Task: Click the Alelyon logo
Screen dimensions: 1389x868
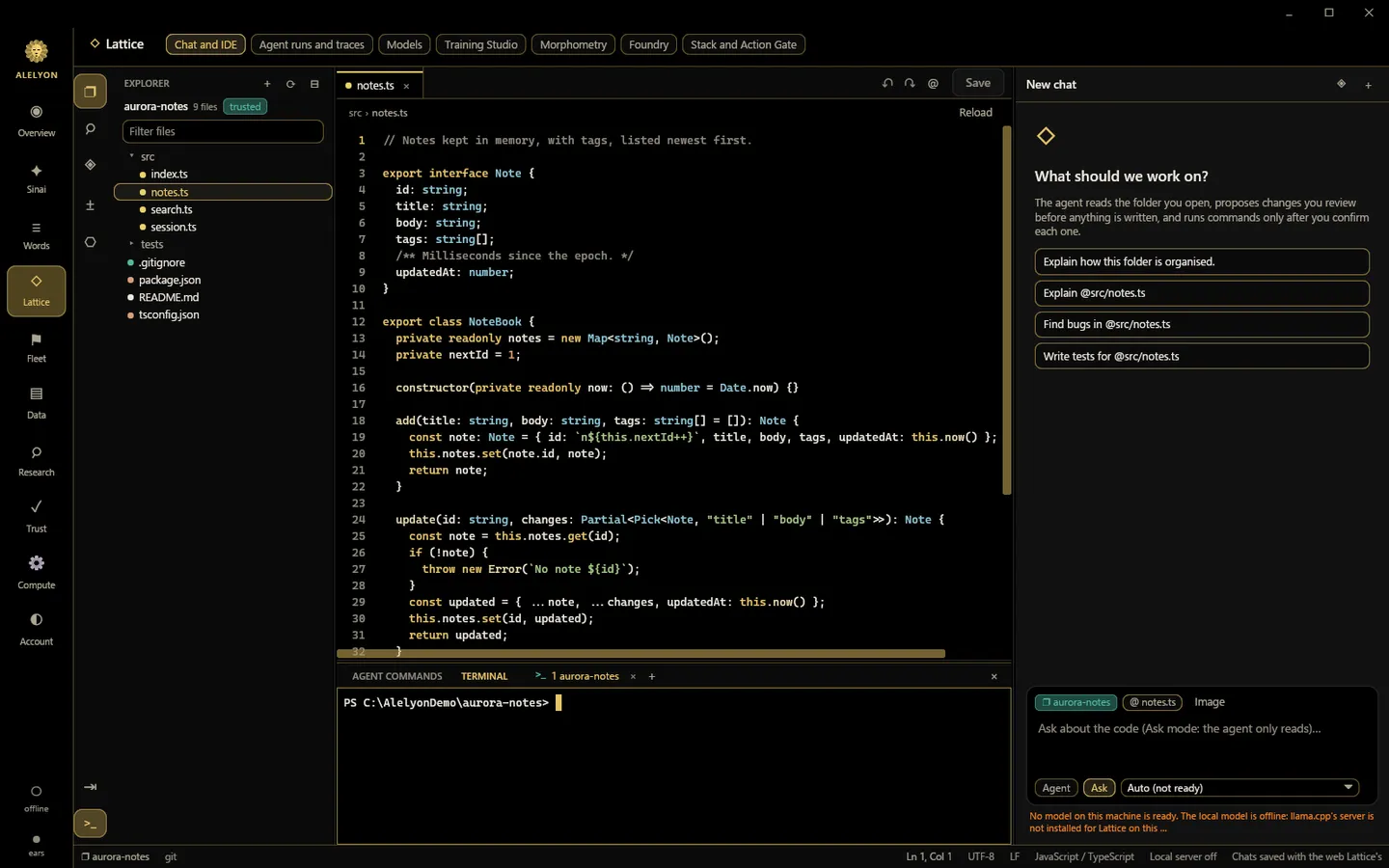Action: click(36, 59)
